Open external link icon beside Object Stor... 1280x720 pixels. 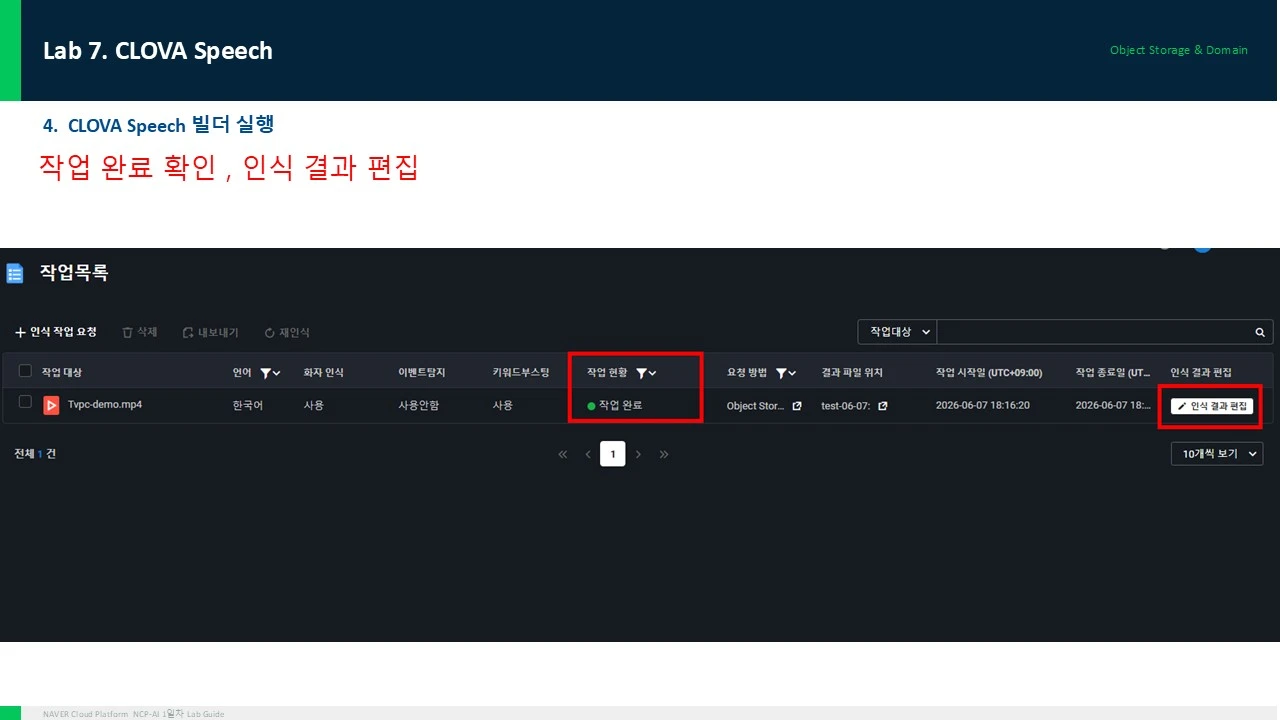coord(797,406)
